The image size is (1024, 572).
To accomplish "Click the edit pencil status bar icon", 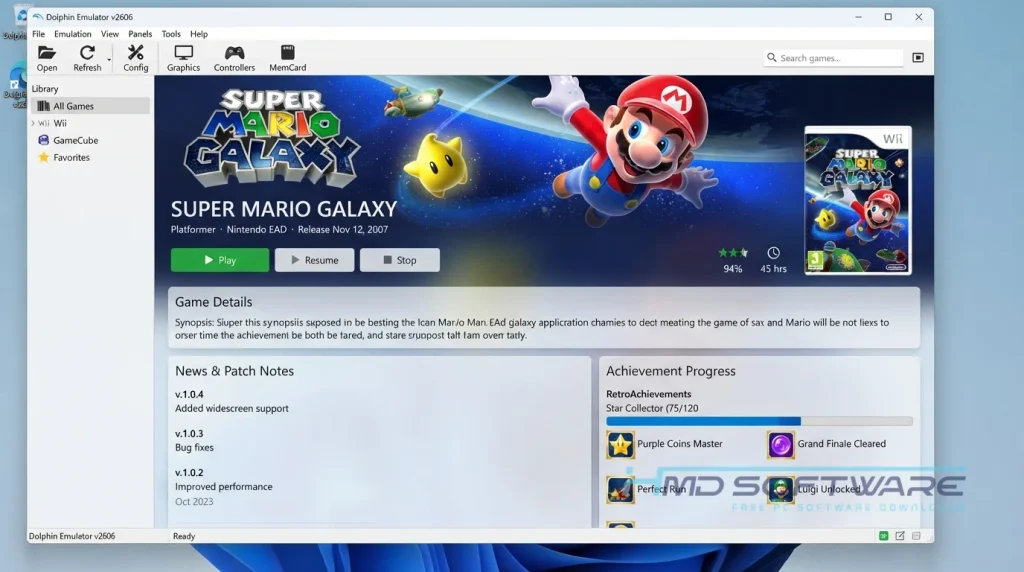I will [x=900, y=536].
